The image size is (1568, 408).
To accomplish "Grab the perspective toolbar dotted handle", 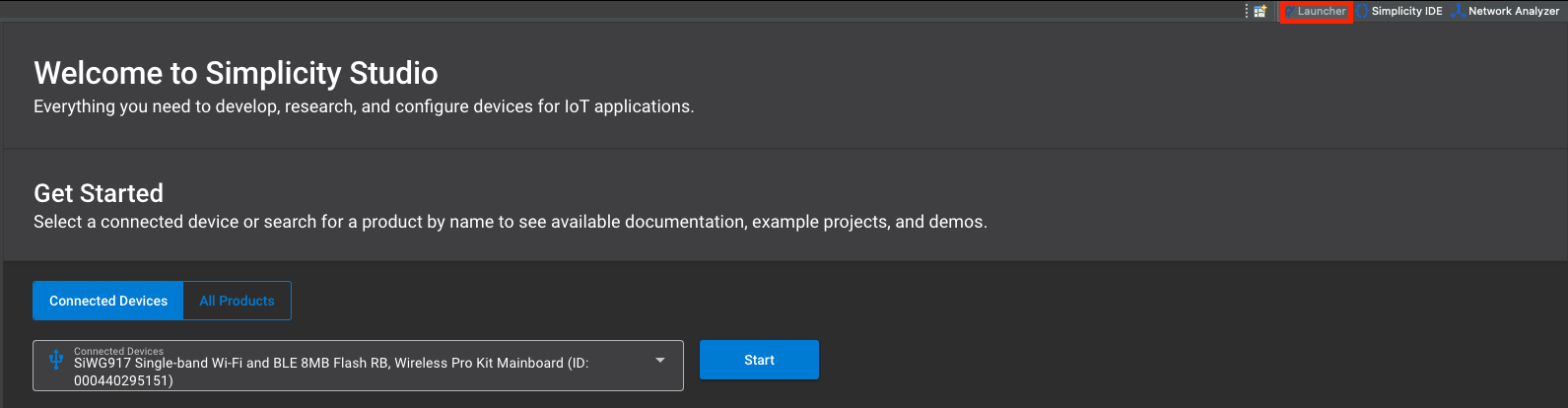I will tap(1247, 12).
